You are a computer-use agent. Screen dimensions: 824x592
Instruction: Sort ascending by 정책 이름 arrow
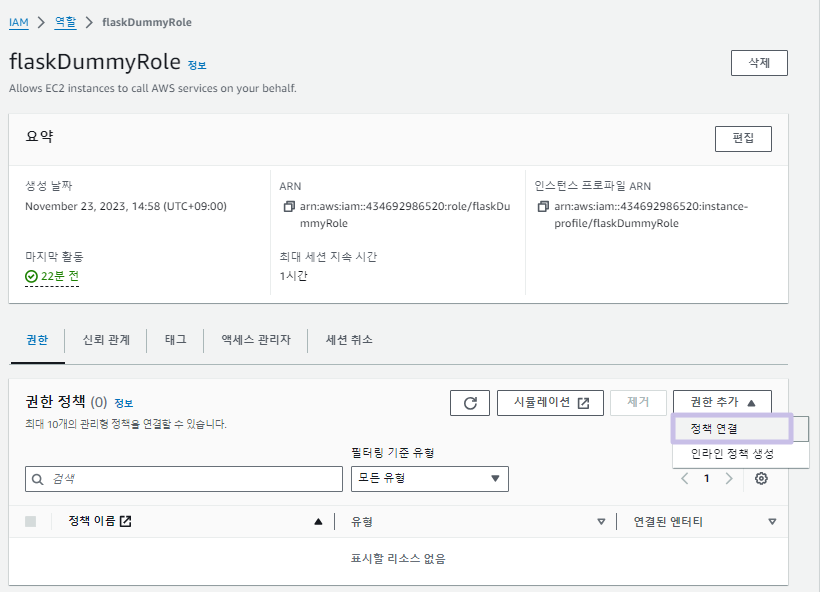[318, 522]
